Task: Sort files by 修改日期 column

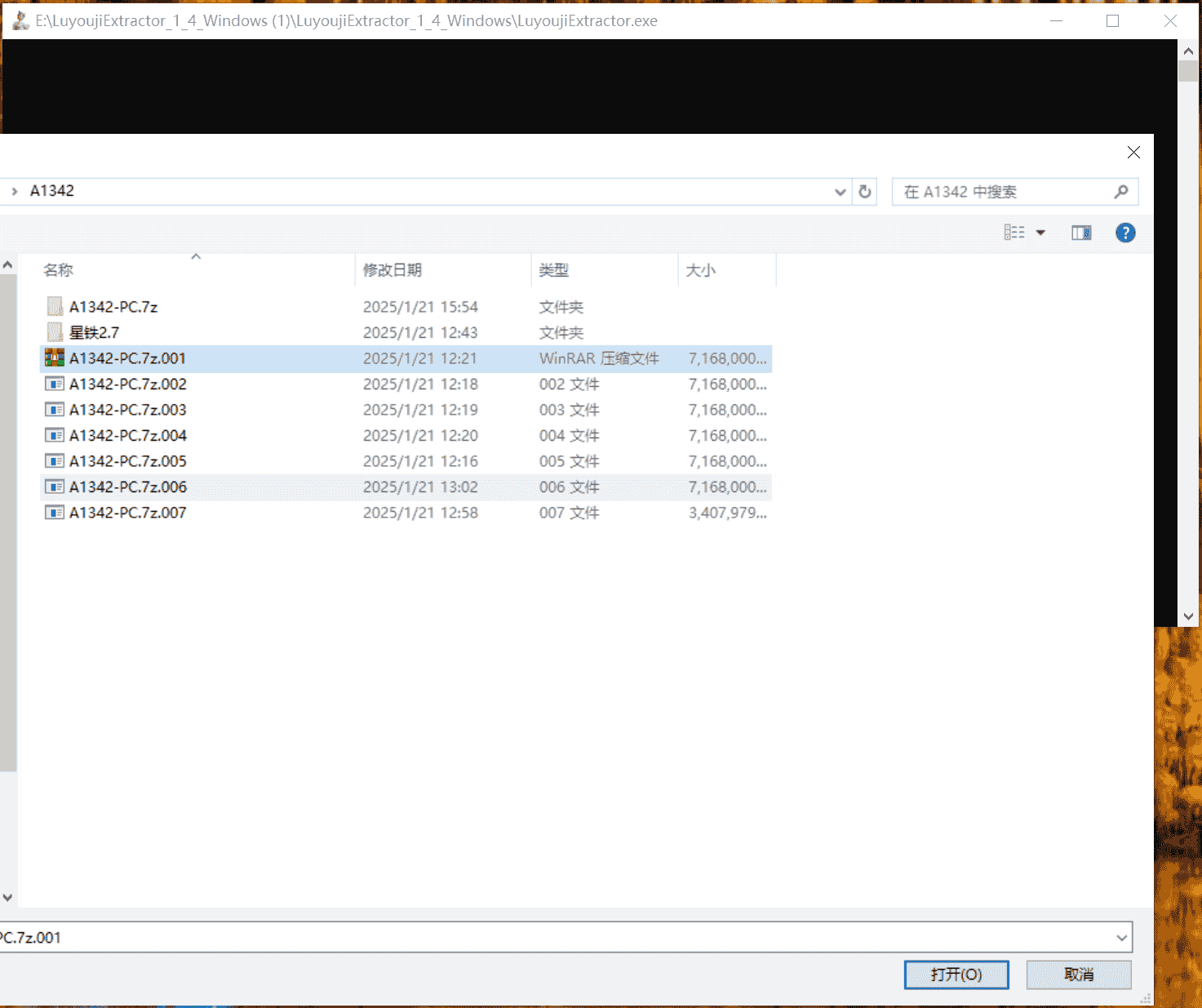Action: coord(393,270)
